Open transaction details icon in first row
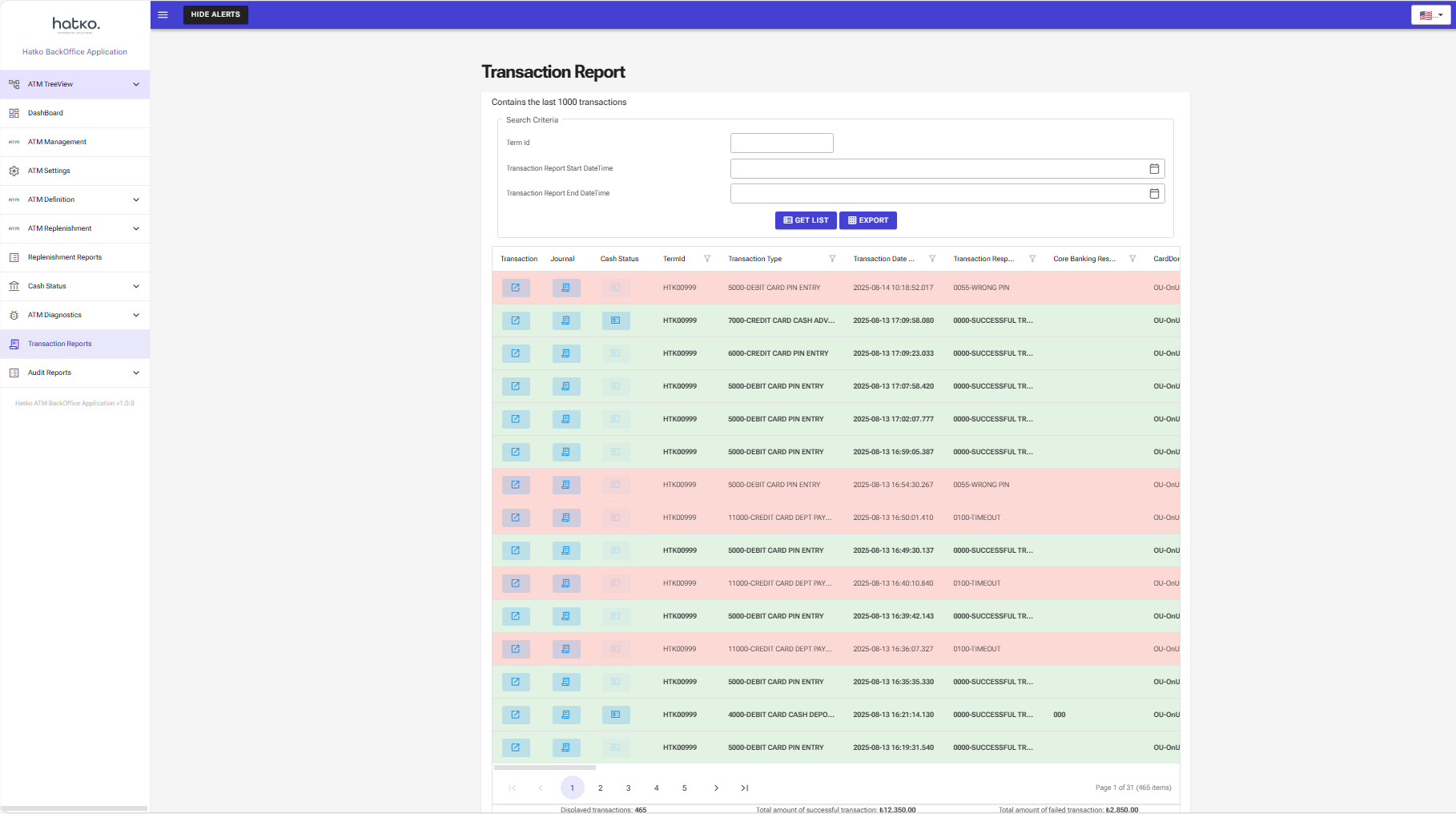Viewport: 1456px width, 814px height. click(516, 288)
